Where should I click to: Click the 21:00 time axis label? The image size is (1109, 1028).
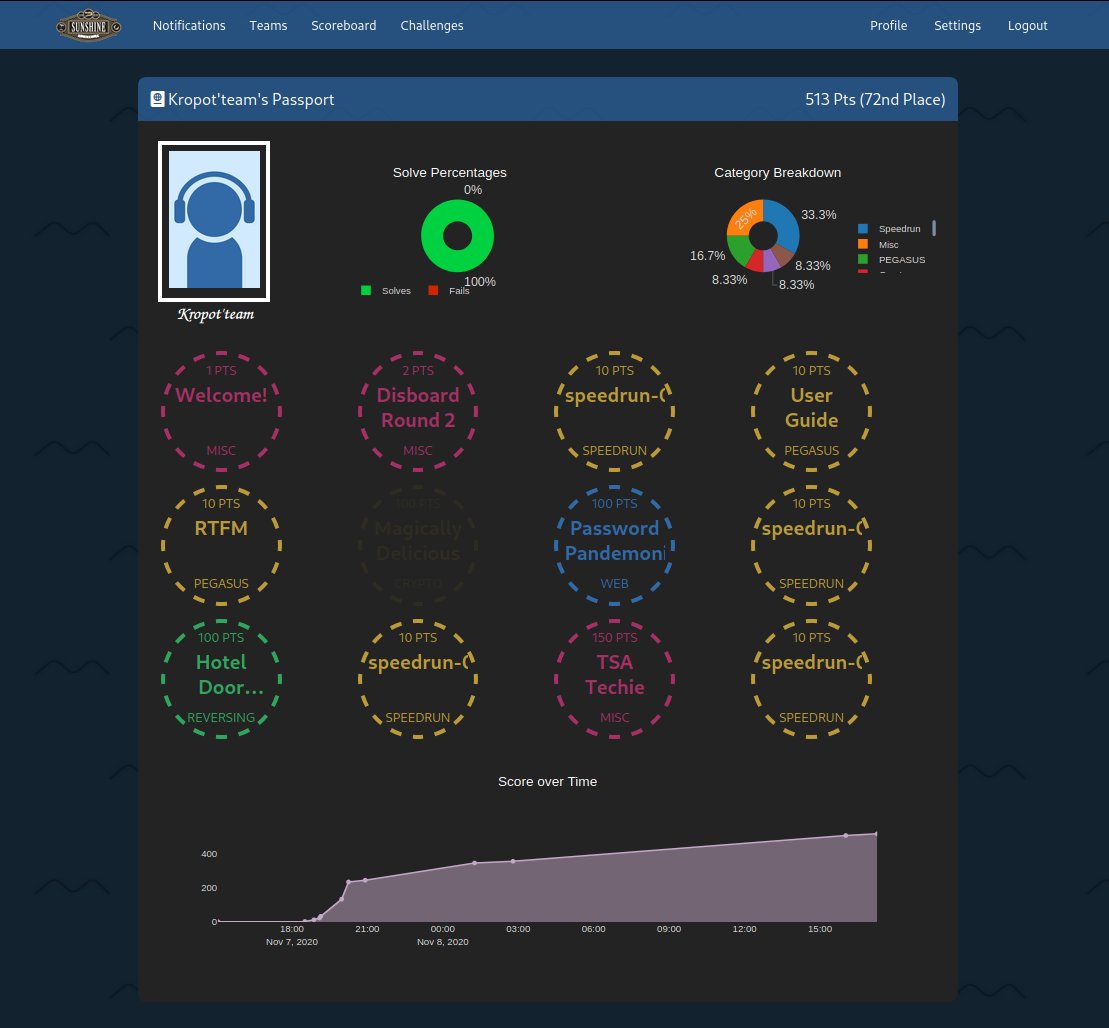pos(367,929)
